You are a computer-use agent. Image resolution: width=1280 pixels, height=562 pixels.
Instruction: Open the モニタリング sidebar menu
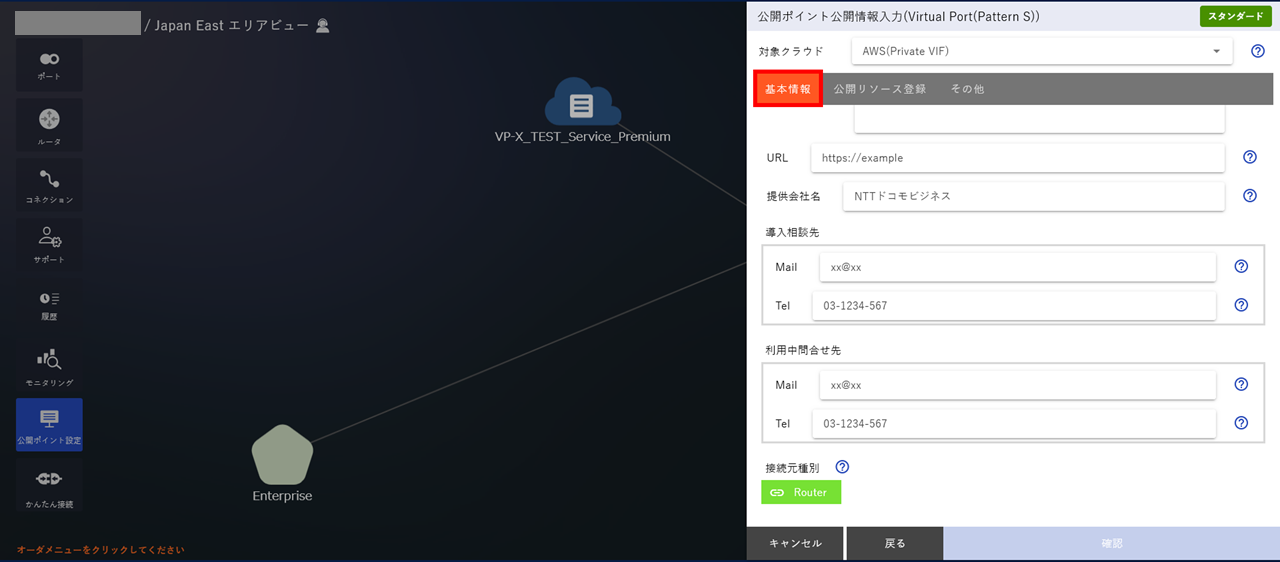[49, 365]
